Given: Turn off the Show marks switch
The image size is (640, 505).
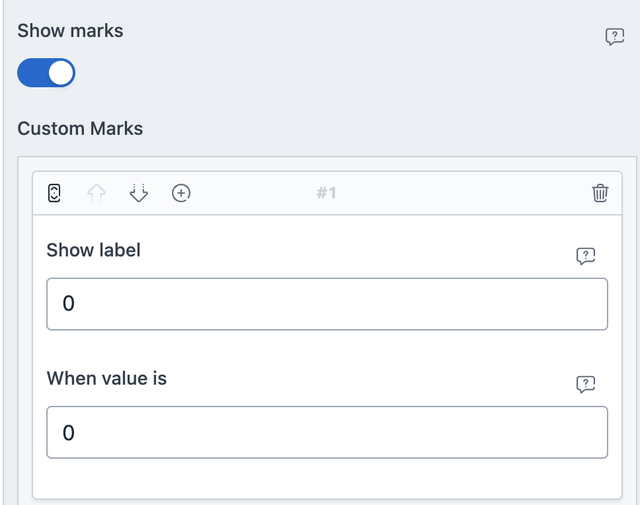Looking at the screenshot, I should (46, 73).
